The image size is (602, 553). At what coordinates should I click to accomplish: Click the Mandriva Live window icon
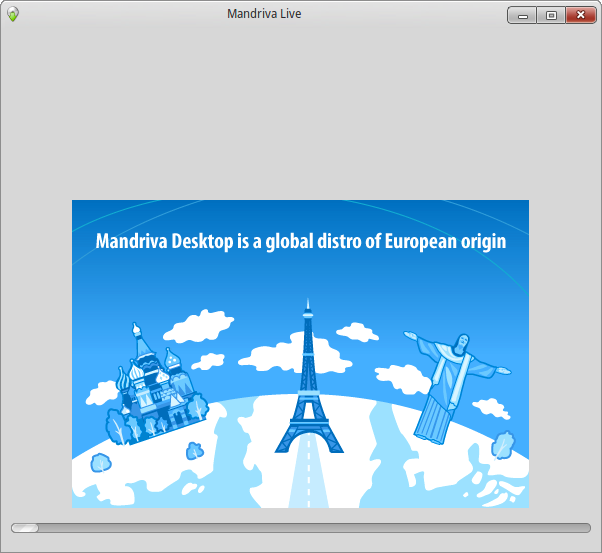pyautogui.click(x=12, y=14)
